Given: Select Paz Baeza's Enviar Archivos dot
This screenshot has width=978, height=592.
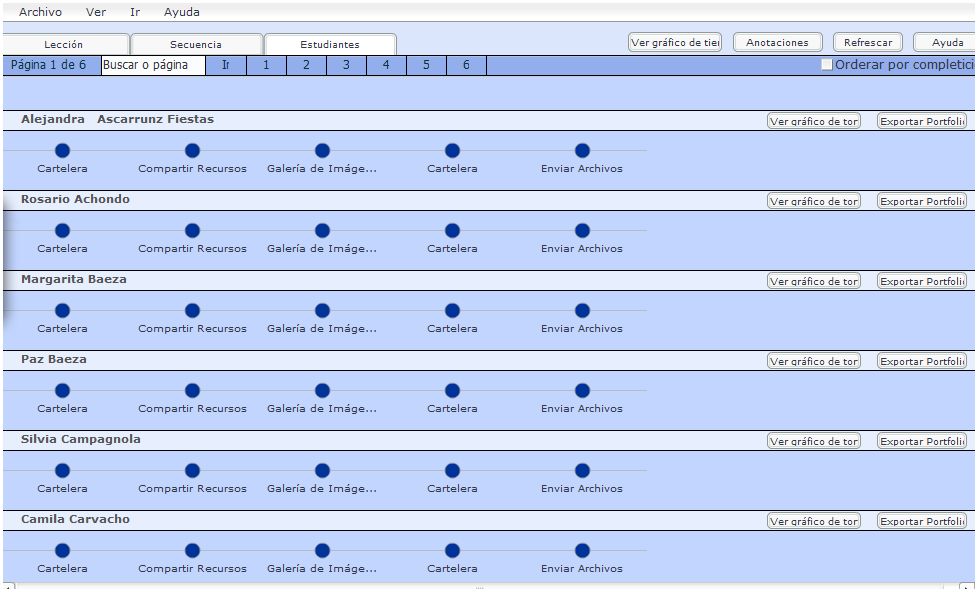Looking at the screenshot, I should coord(582,391).
